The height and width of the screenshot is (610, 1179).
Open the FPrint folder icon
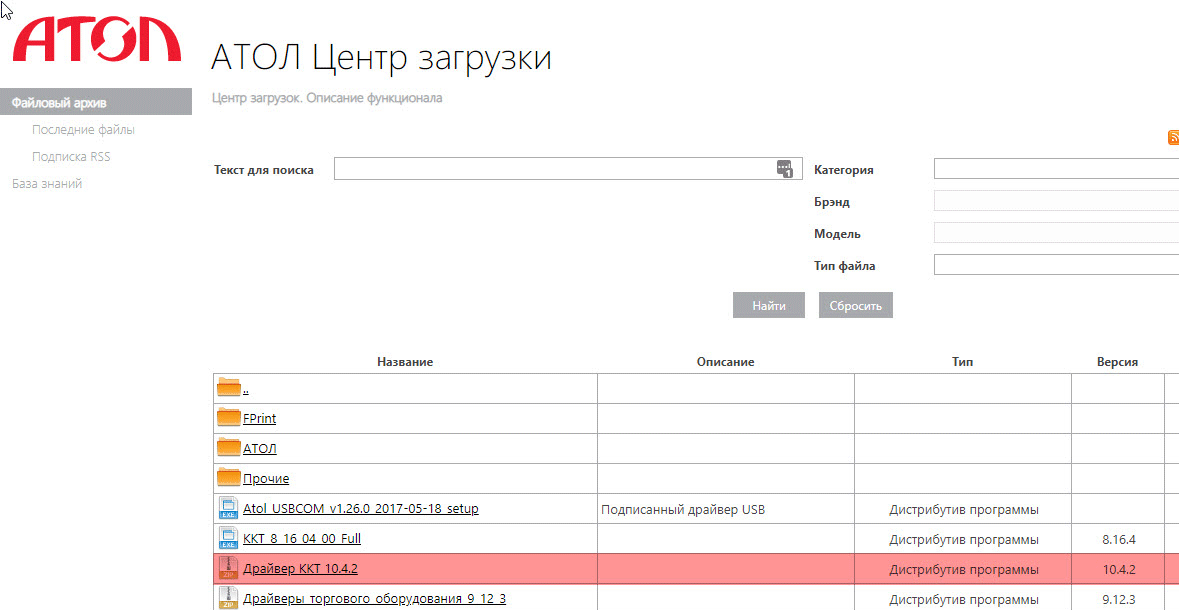pos(229,418)
